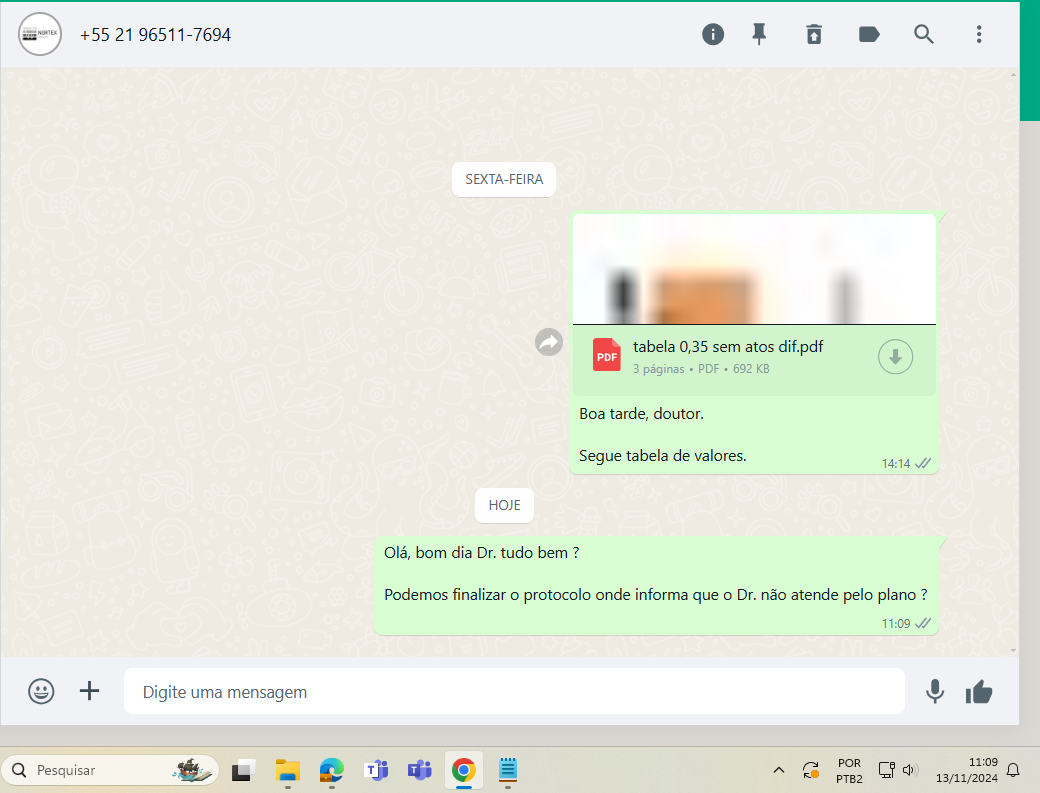Open the three-dot more options menu

(979, 35)
